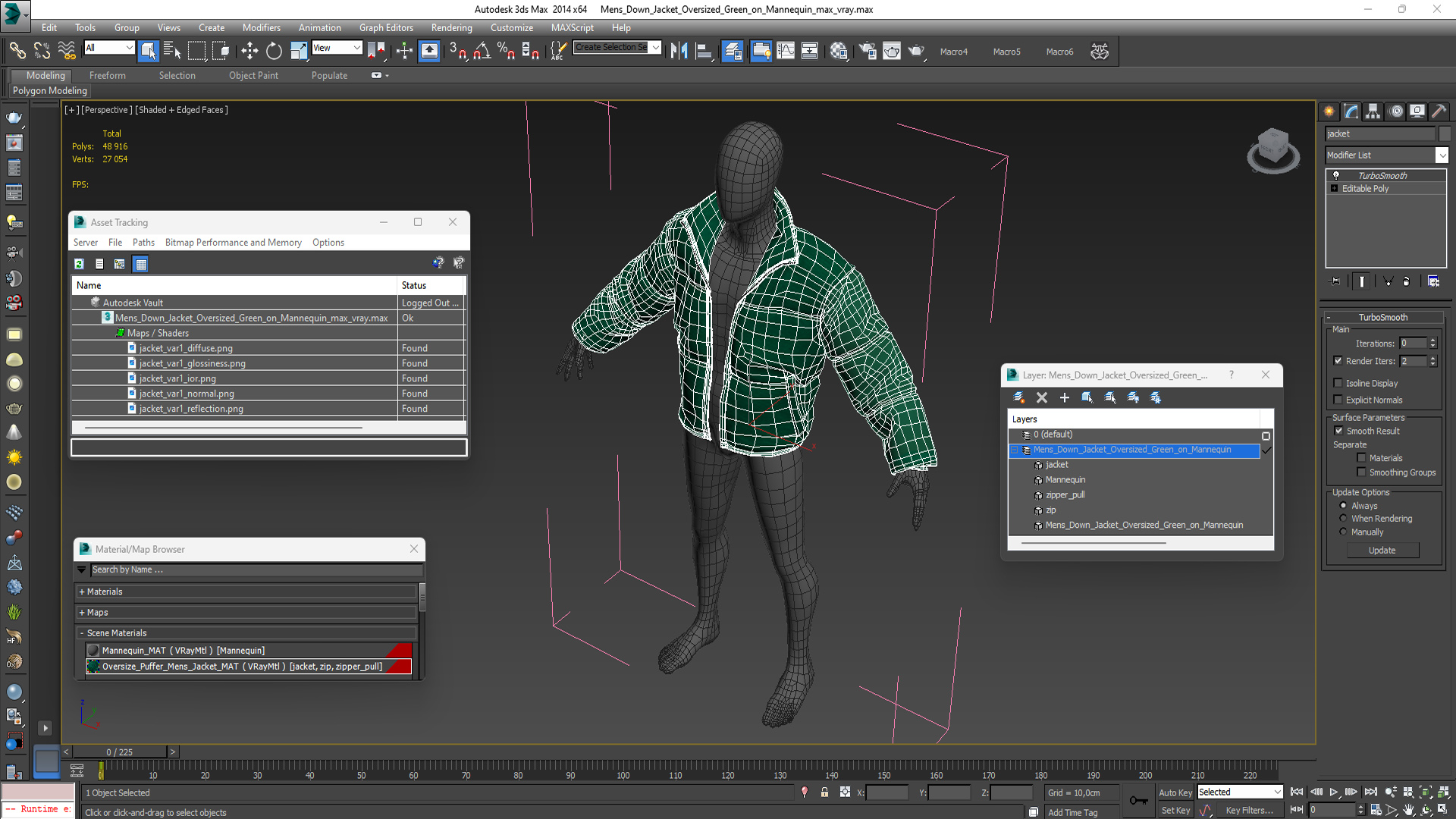Screen dimensions: 1456x819
Task: Click the Render teapot icon
Action: pyautogui.click(x=916, y=51)
